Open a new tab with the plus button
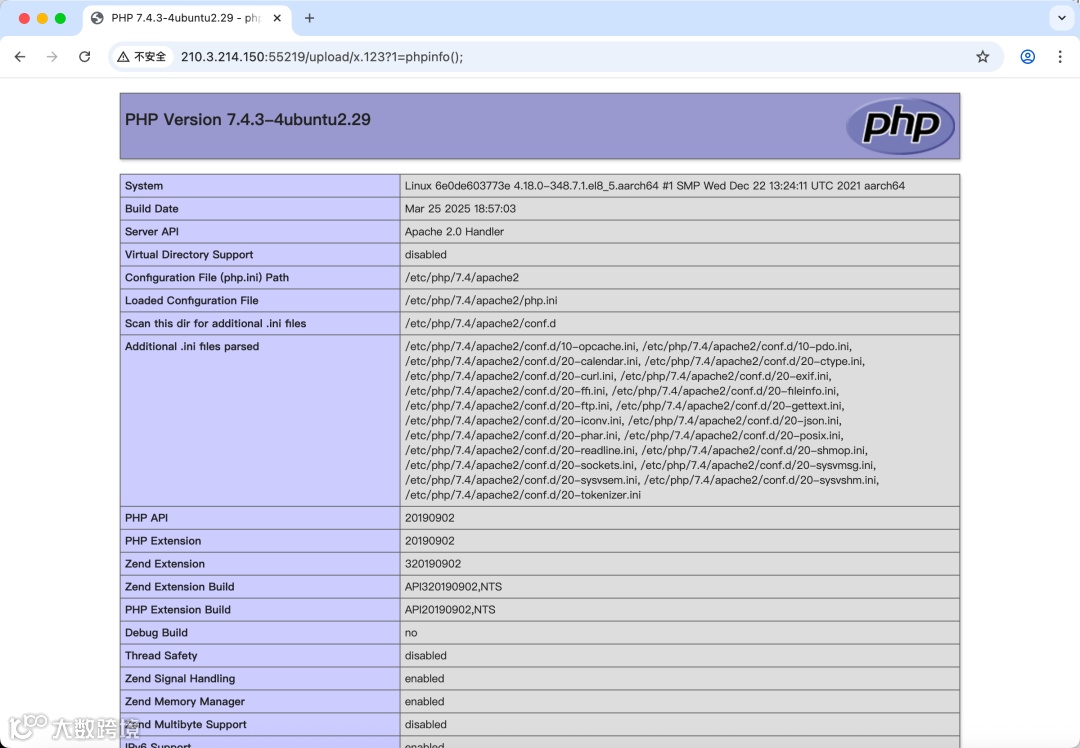The image size is (1080, 748). point(309,18)
